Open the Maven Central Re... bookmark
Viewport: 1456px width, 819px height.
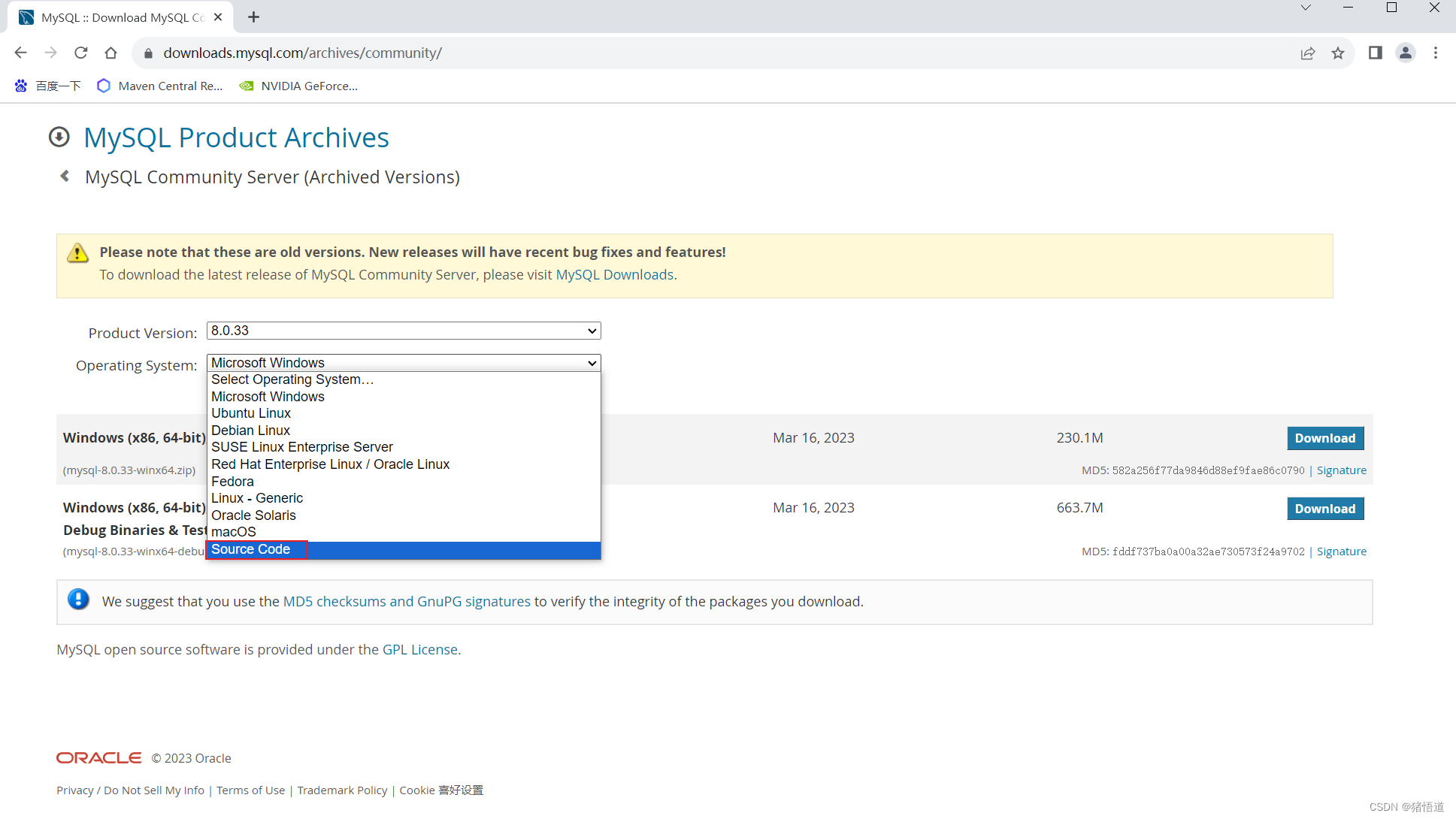(159, 86)
